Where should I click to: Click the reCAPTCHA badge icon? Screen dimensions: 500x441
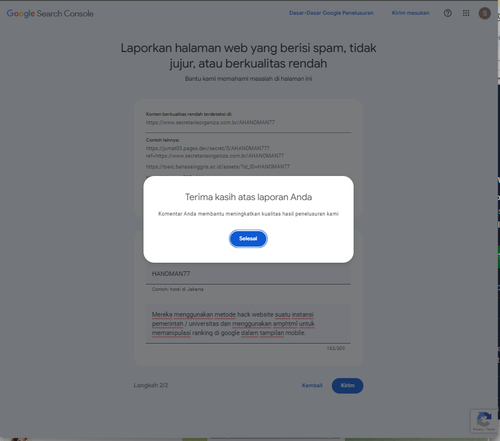pos(484,421)
